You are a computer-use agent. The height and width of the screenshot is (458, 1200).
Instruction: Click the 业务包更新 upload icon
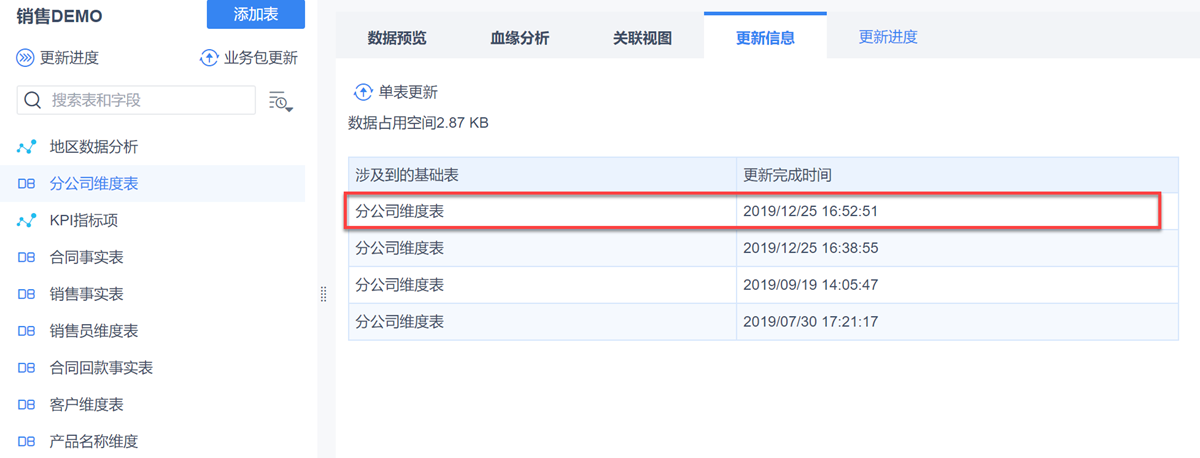[x=209, y=58]
